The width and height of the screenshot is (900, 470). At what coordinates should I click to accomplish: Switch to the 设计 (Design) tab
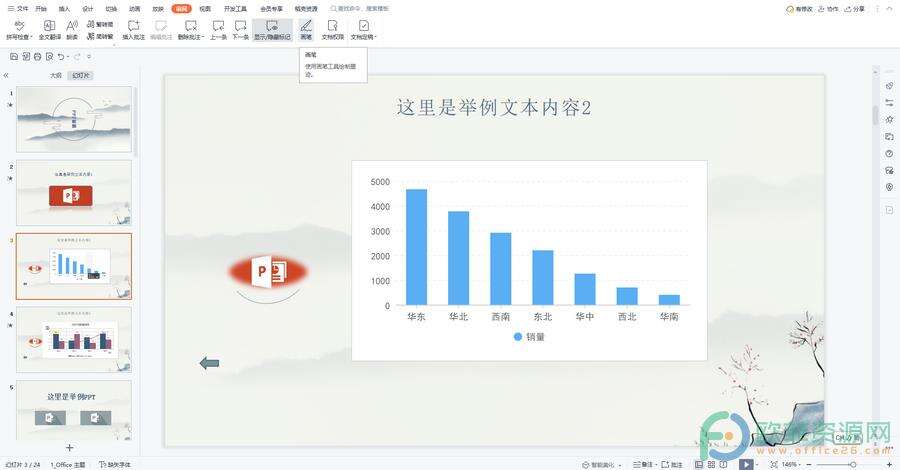(88, 9)
